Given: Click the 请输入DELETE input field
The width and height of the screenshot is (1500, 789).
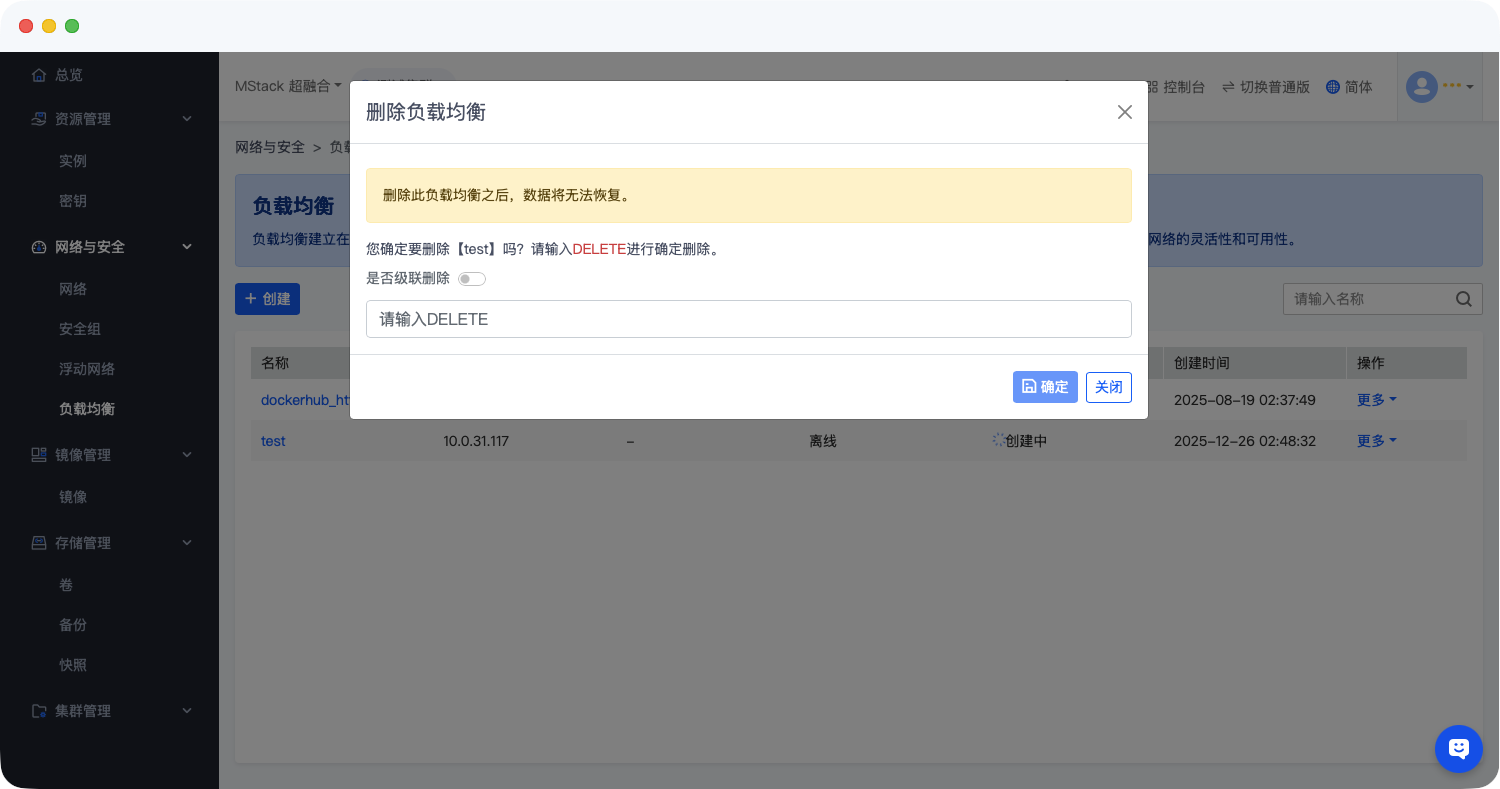Looking at the screenshot, I should pos(748,319).
